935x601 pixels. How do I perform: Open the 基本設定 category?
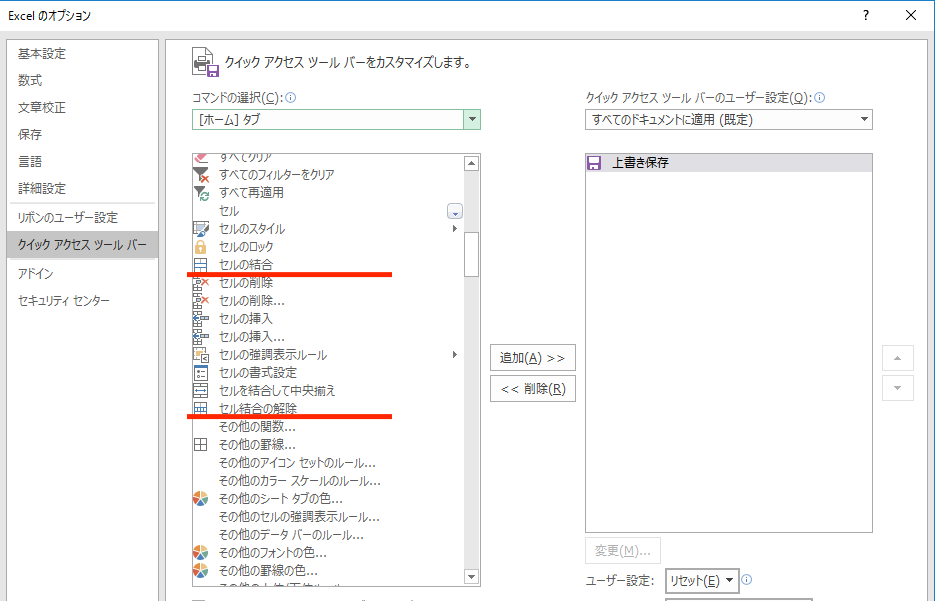coord(82,54)
